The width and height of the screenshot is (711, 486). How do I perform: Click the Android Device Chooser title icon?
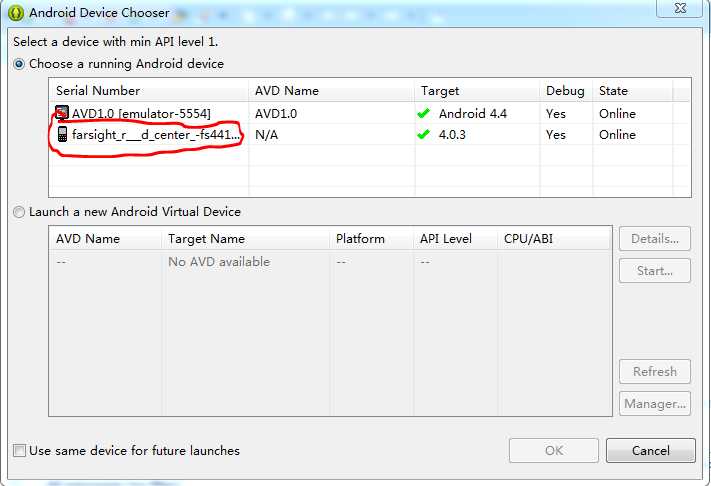point(16,13)
